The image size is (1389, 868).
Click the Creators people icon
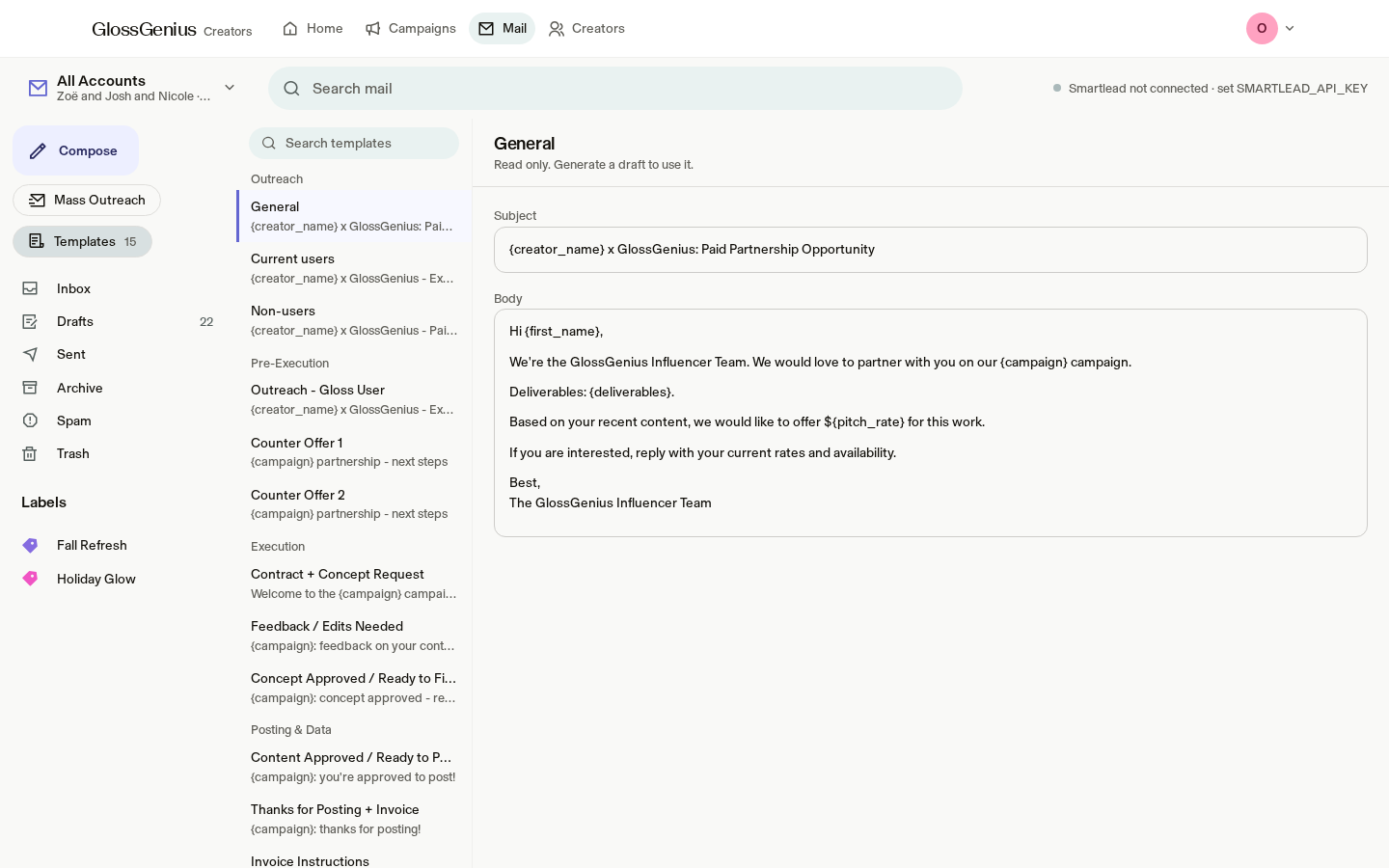[557, 29]
